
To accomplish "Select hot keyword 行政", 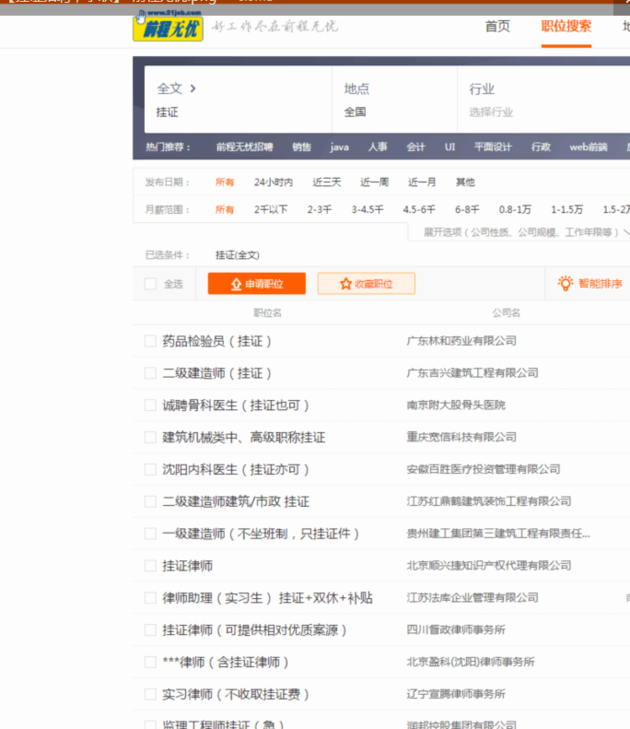I will pyautogui.click(x=541, y=147).
